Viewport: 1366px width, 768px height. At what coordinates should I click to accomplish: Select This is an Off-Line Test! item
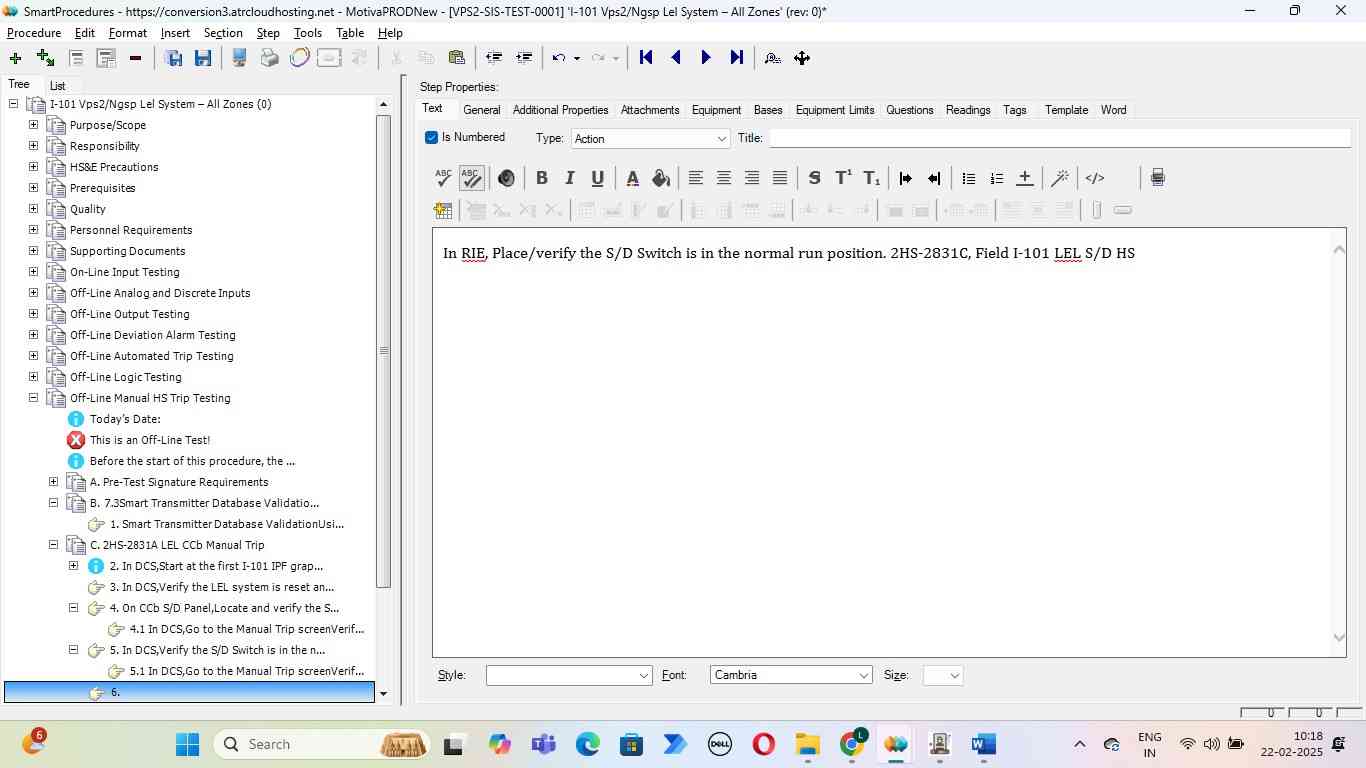pos(150,440)
